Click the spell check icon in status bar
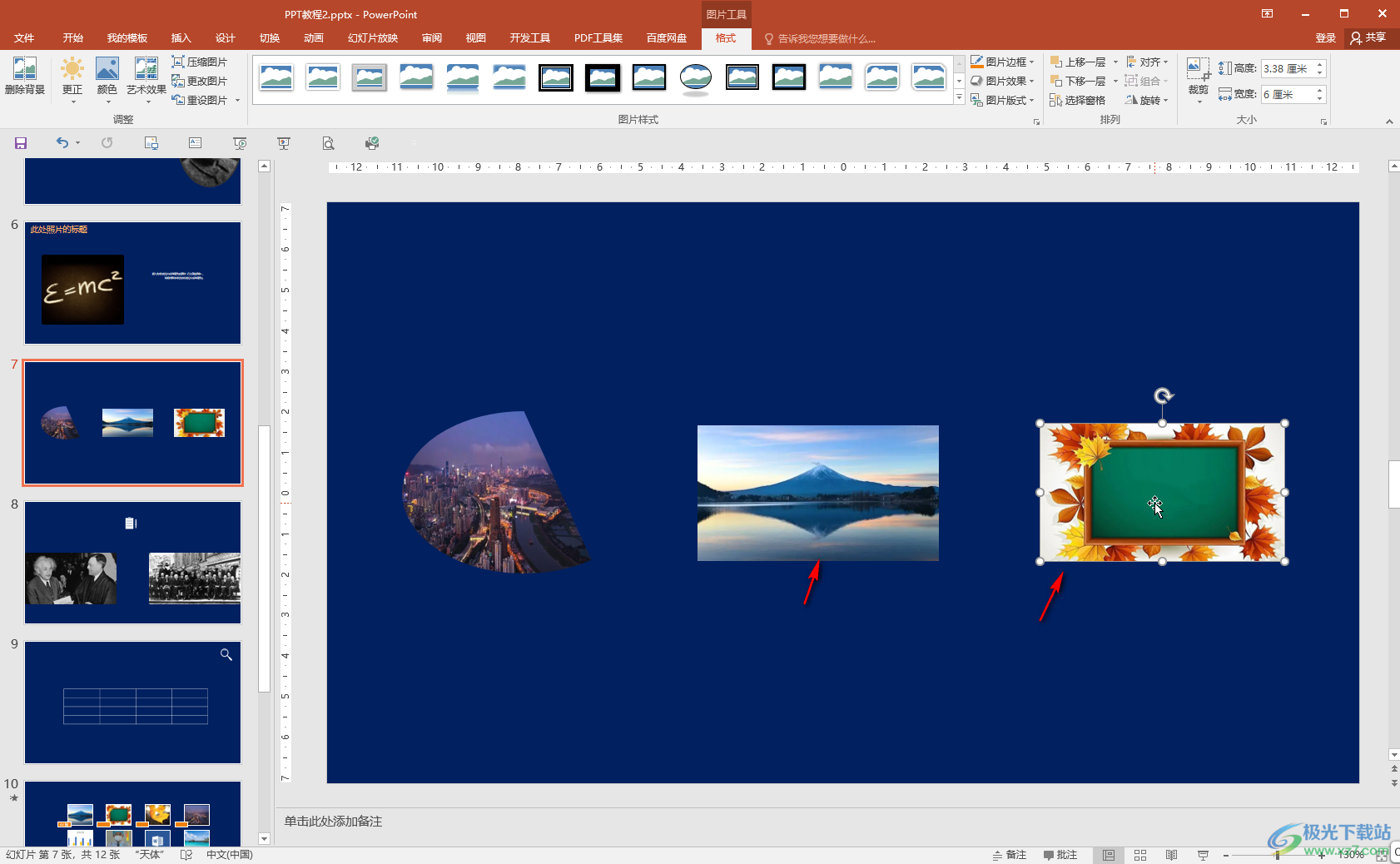Image resolution: width=1400 pixels, height=864 pixels. click(186, 855)
